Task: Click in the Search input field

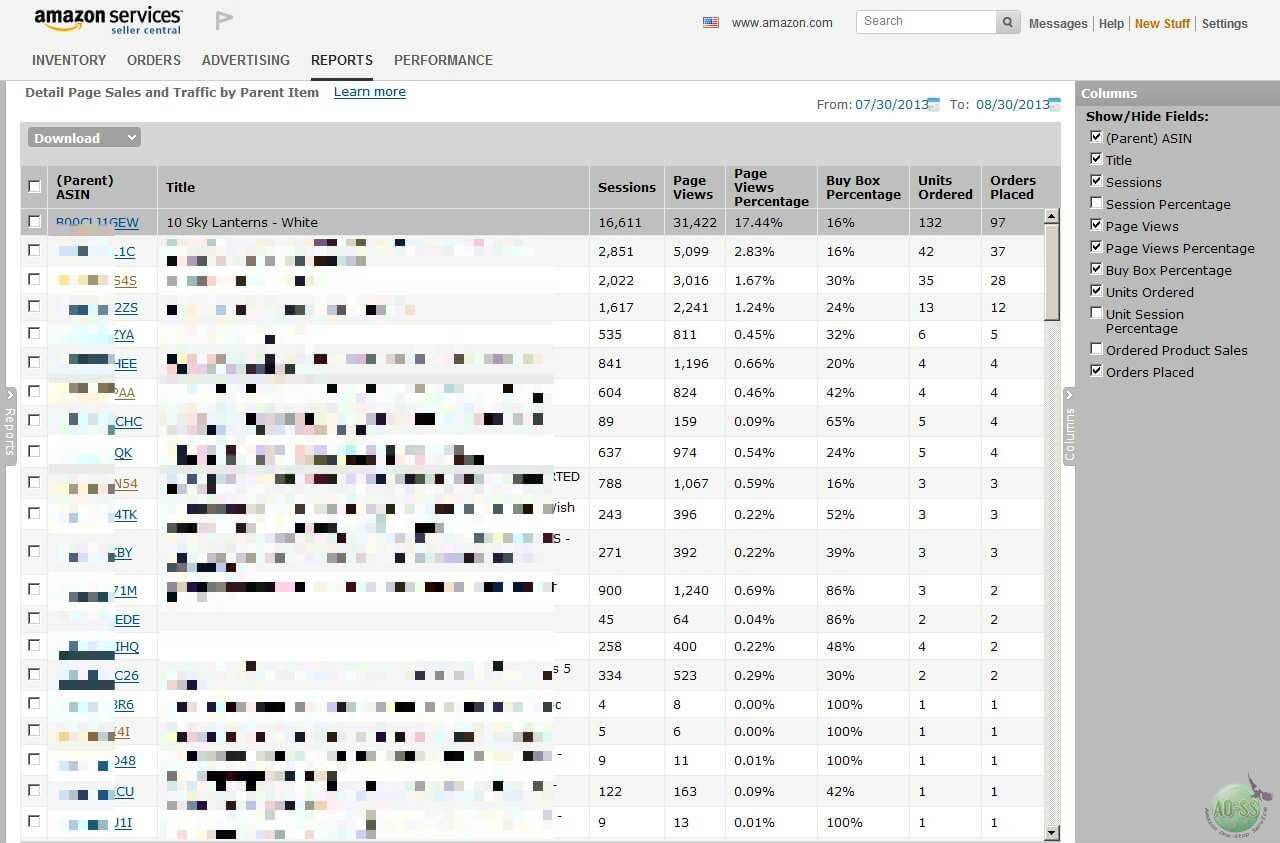Action: click(926, 22)
